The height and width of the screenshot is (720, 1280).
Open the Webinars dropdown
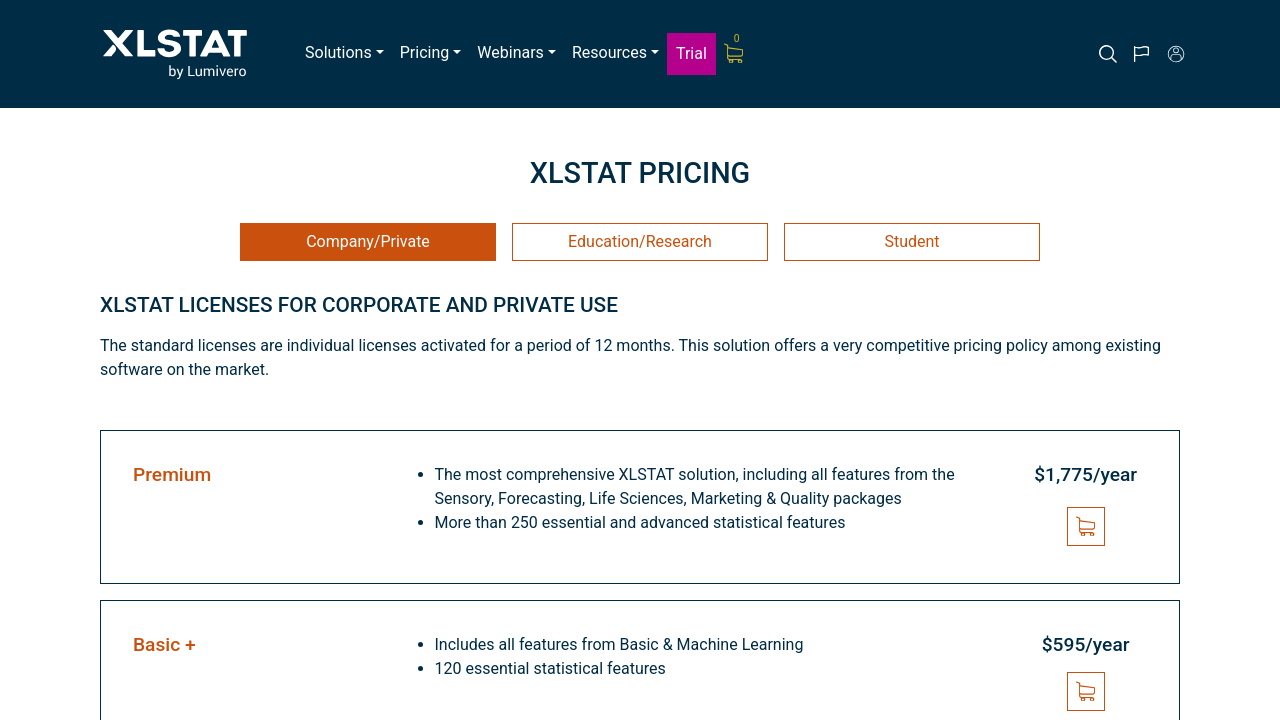(x=516, y=53)
